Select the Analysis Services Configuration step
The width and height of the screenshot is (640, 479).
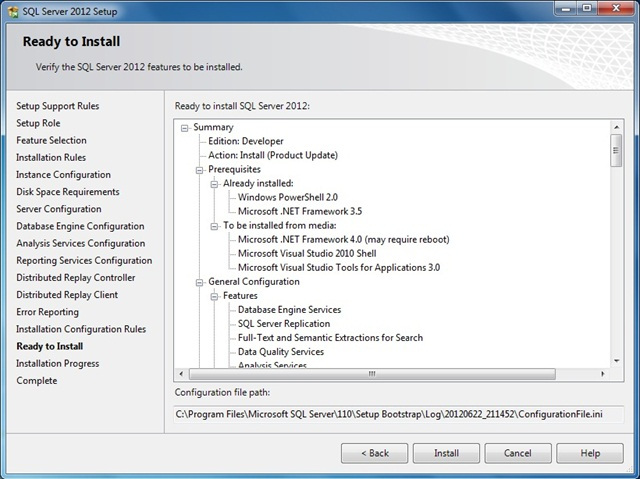(x=81, y=243)
